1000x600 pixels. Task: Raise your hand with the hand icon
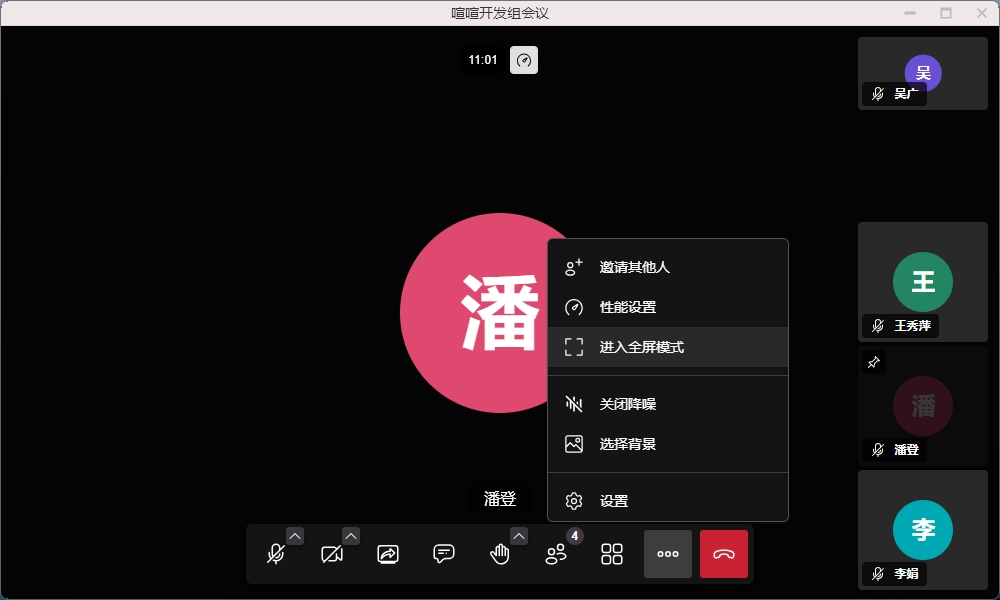tap(500, 554)
